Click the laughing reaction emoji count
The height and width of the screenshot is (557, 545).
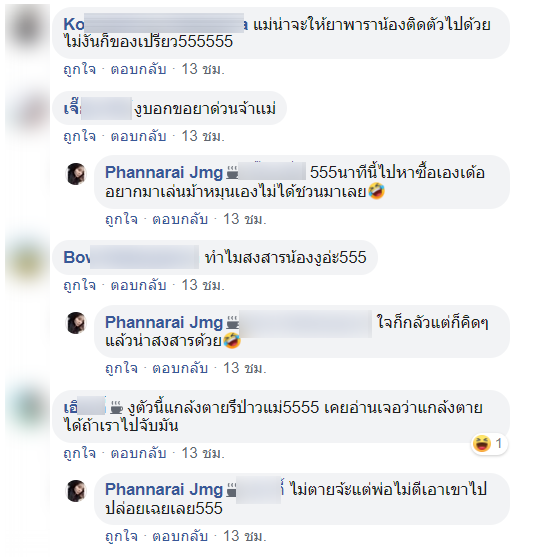click(490, 444)
